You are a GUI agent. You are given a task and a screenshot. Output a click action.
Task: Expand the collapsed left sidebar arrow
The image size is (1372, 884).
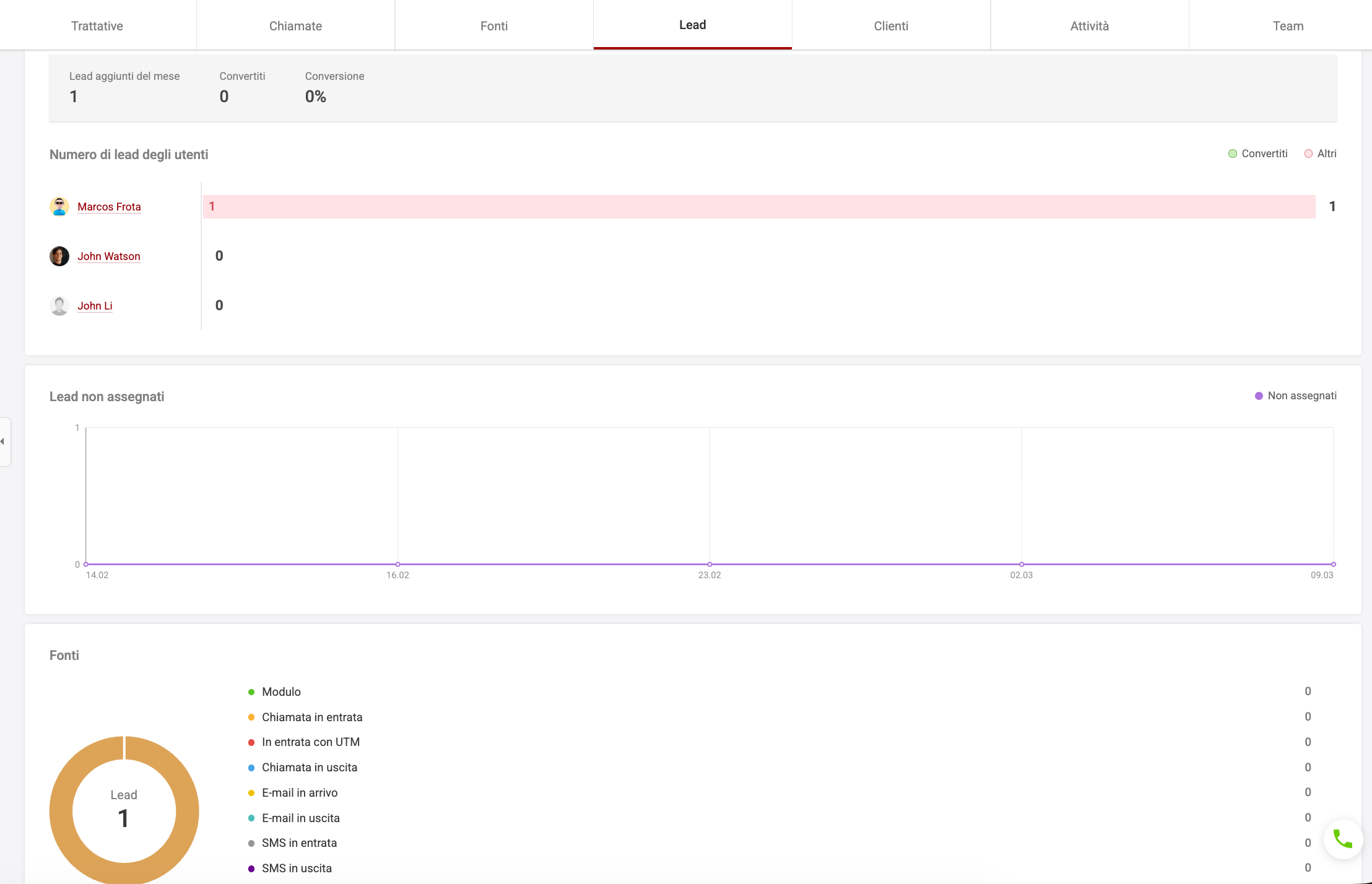4,441
